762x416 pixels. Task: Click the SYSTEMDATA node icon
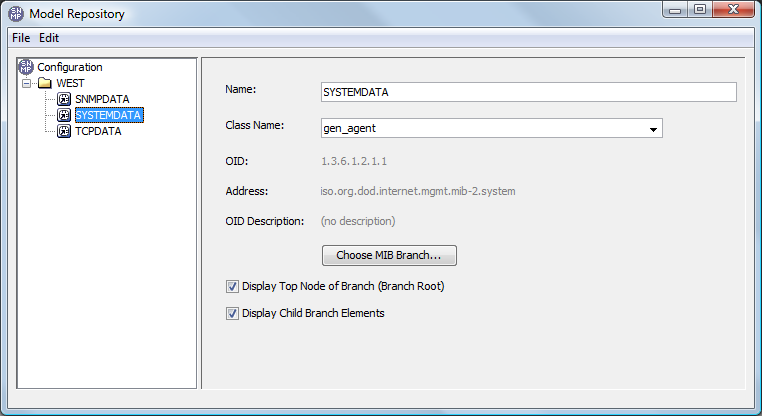coord(64,115)
